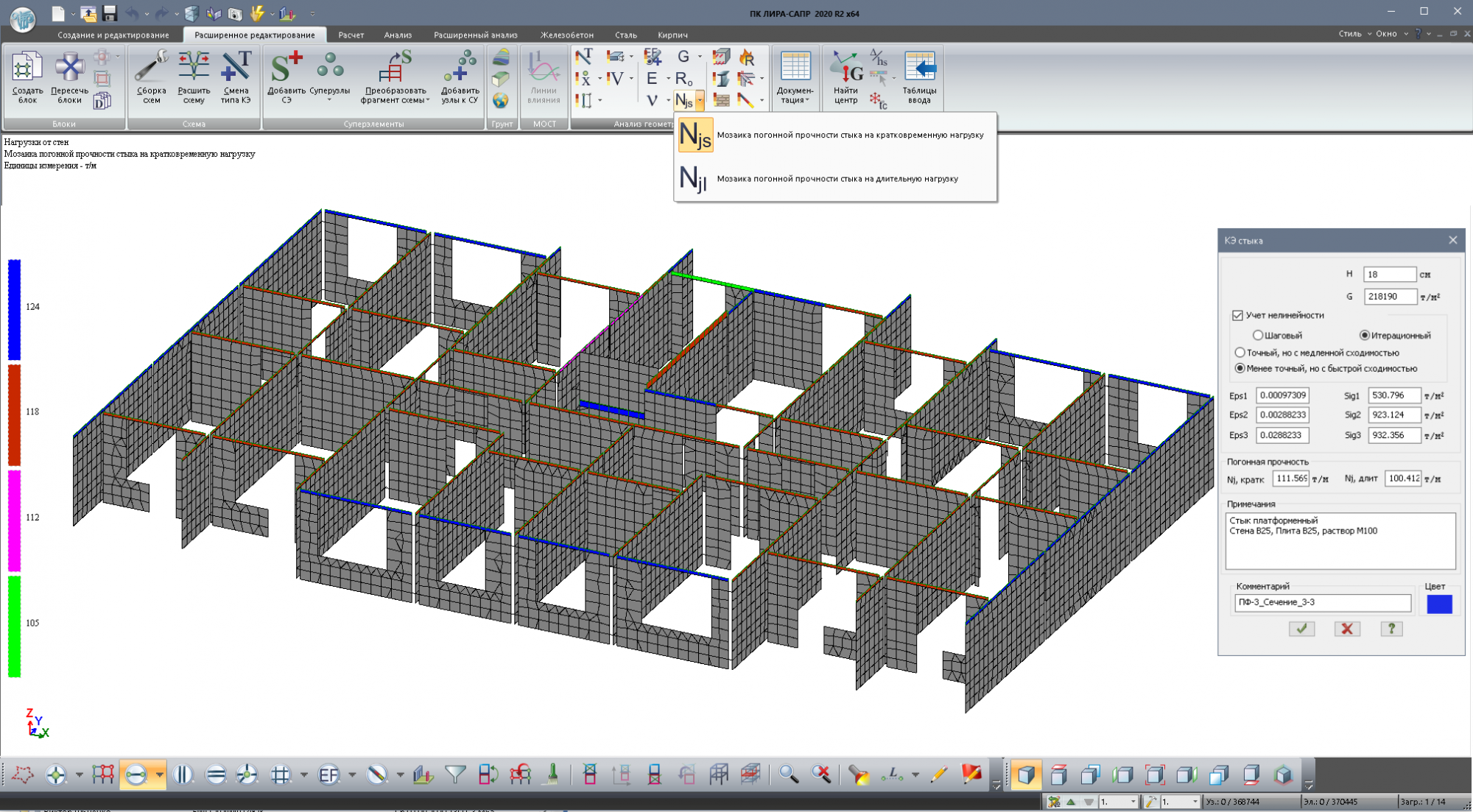Expand the Njs mosaic dropdown arrow
The image size is (1473, 812).
pyautogui.click(x=700, y=100)
